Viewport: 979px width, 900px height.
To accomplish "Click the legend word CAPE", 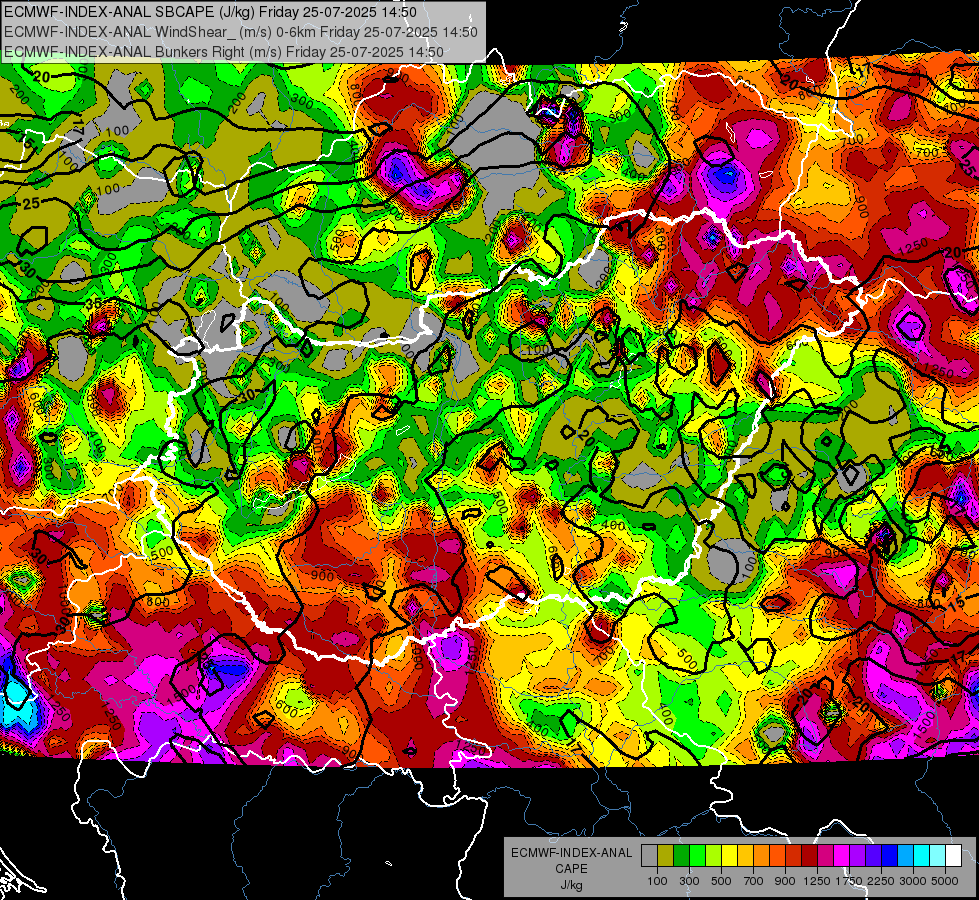I will 571,868.
